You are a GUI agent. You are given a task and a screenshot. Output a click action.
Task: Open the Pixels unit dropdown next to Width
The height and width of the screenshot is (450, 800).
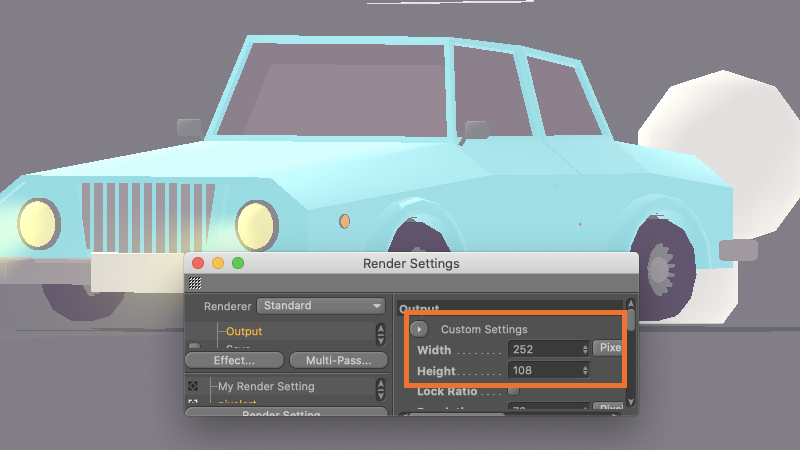click(608, 348)
